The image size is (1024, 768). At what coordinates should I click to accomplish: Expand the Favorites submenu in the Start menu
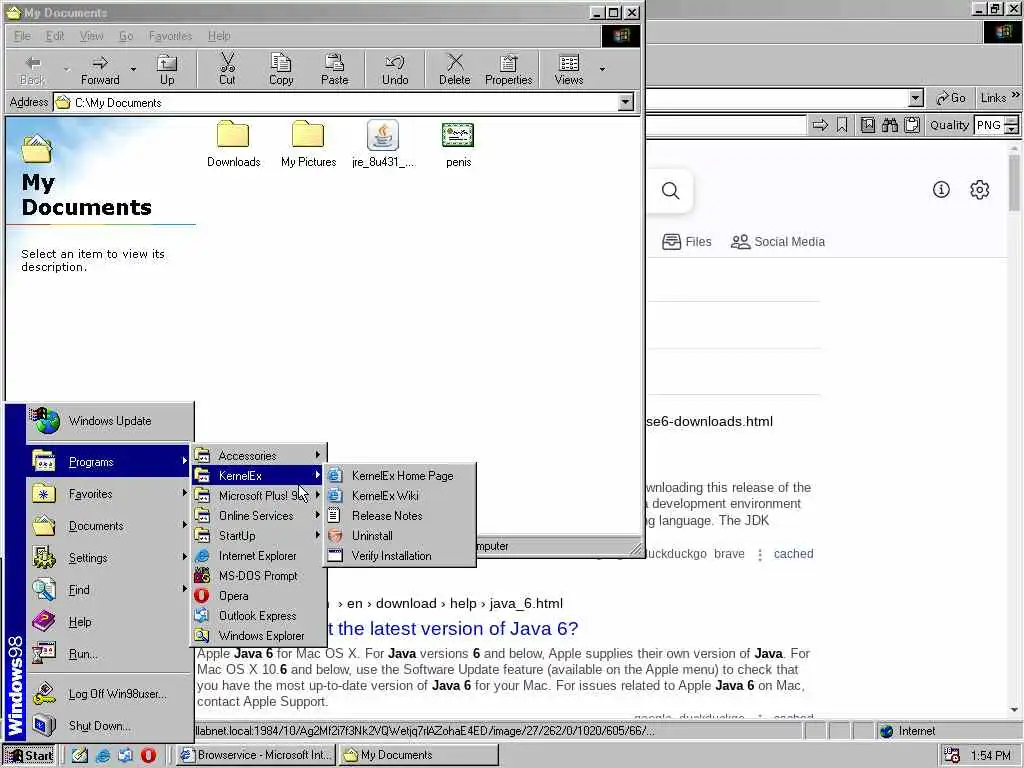(110, 494)
